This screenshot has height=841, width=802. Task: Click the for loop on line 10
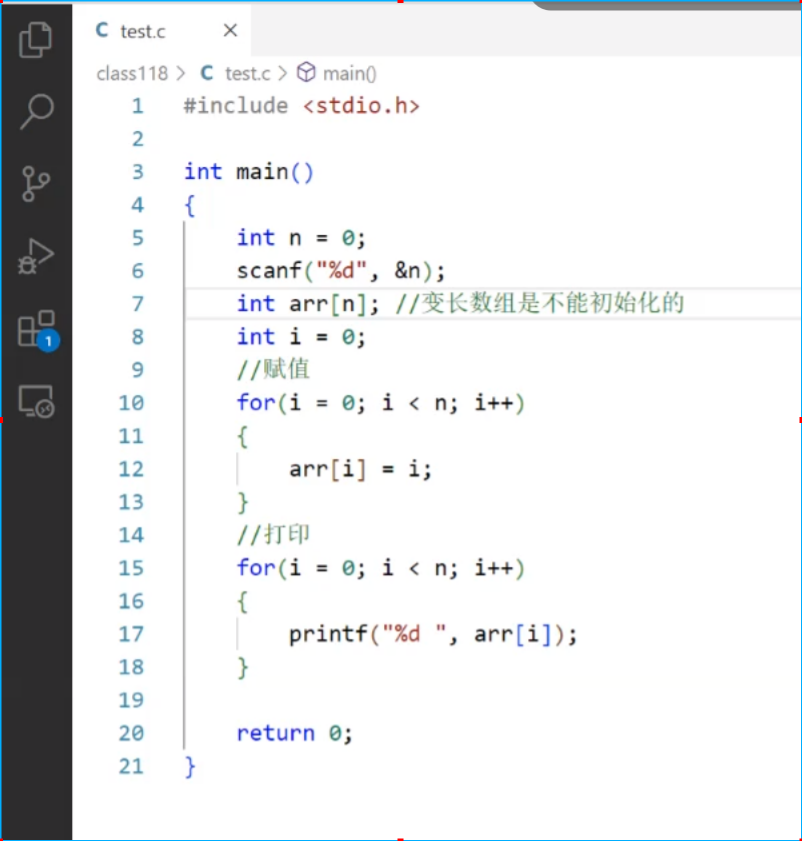point(380,403)
